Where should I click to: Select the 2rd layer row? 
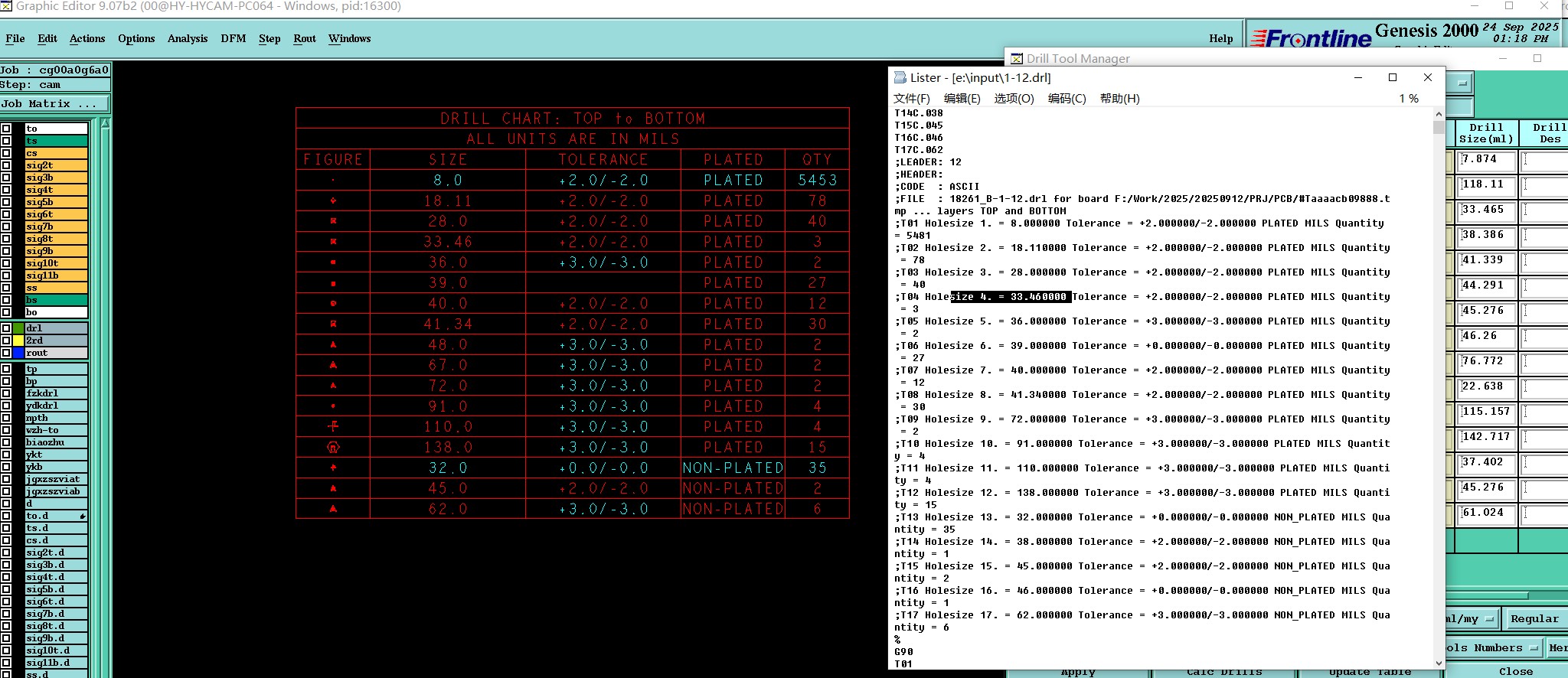(x=56, y=341)
